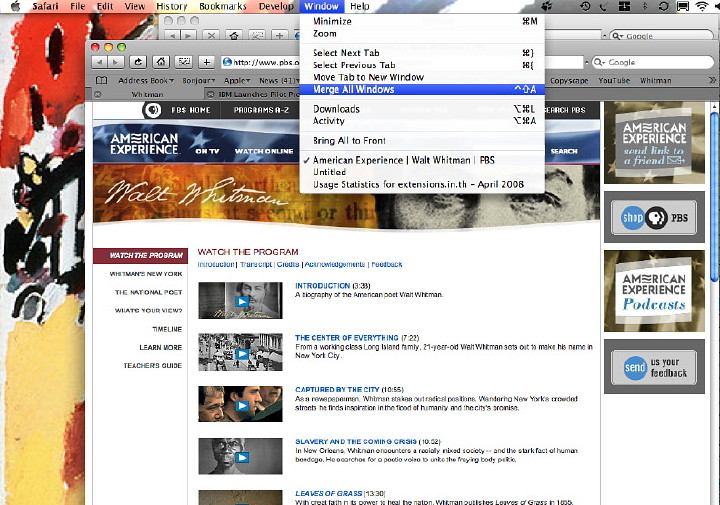Open the Transcript link

click(x=256, y=264)
